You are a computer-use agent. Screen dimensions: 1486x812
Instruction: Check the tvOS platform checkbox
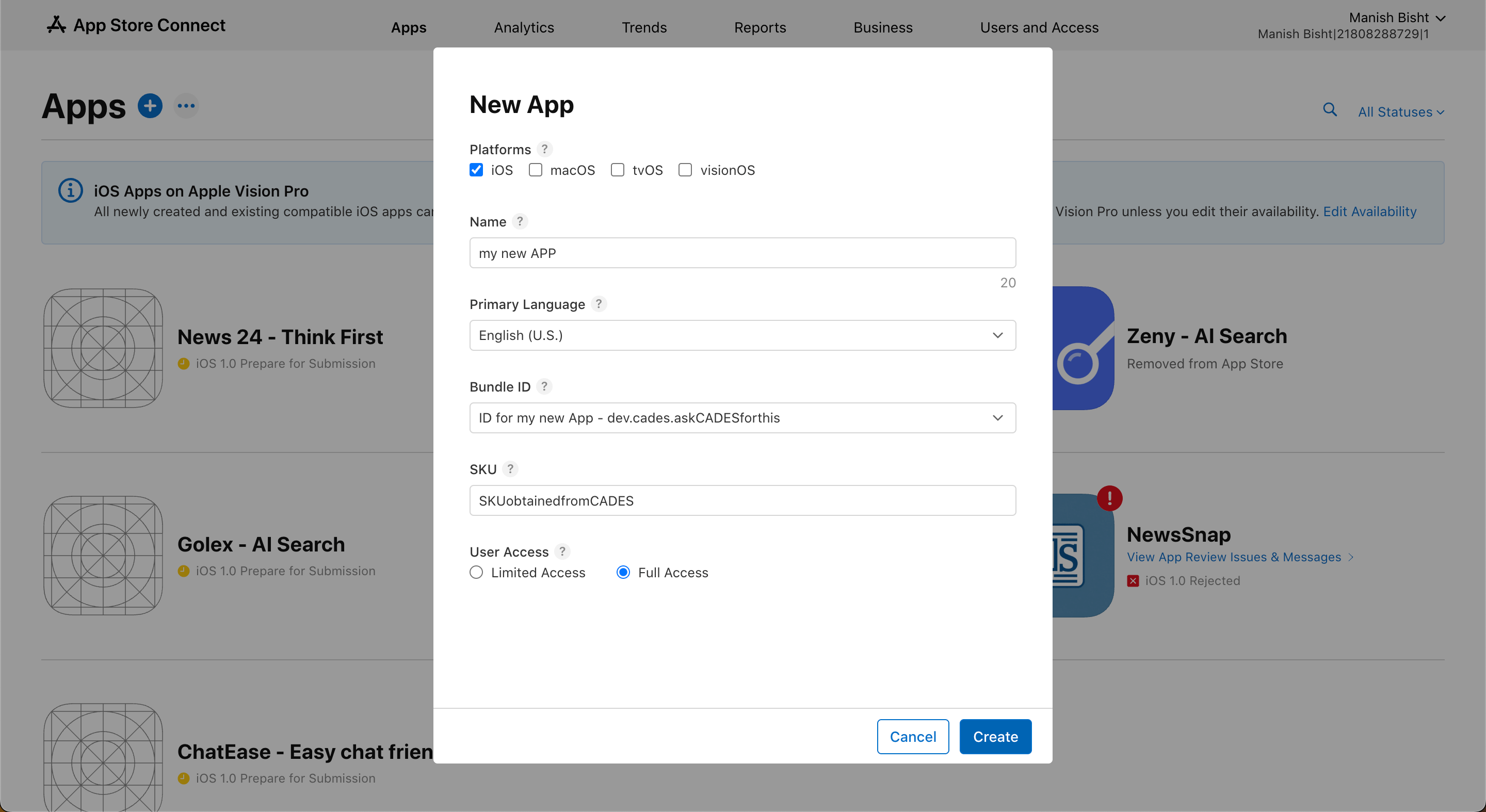[617, 170]
